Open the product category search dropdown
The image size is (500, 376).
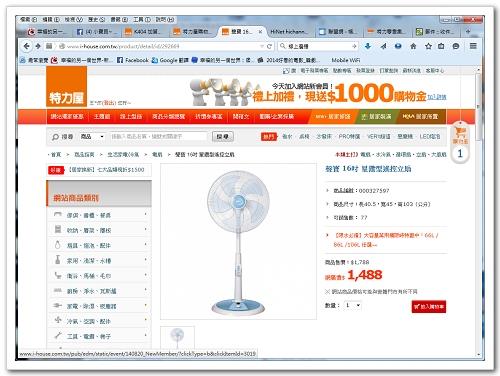92,136
